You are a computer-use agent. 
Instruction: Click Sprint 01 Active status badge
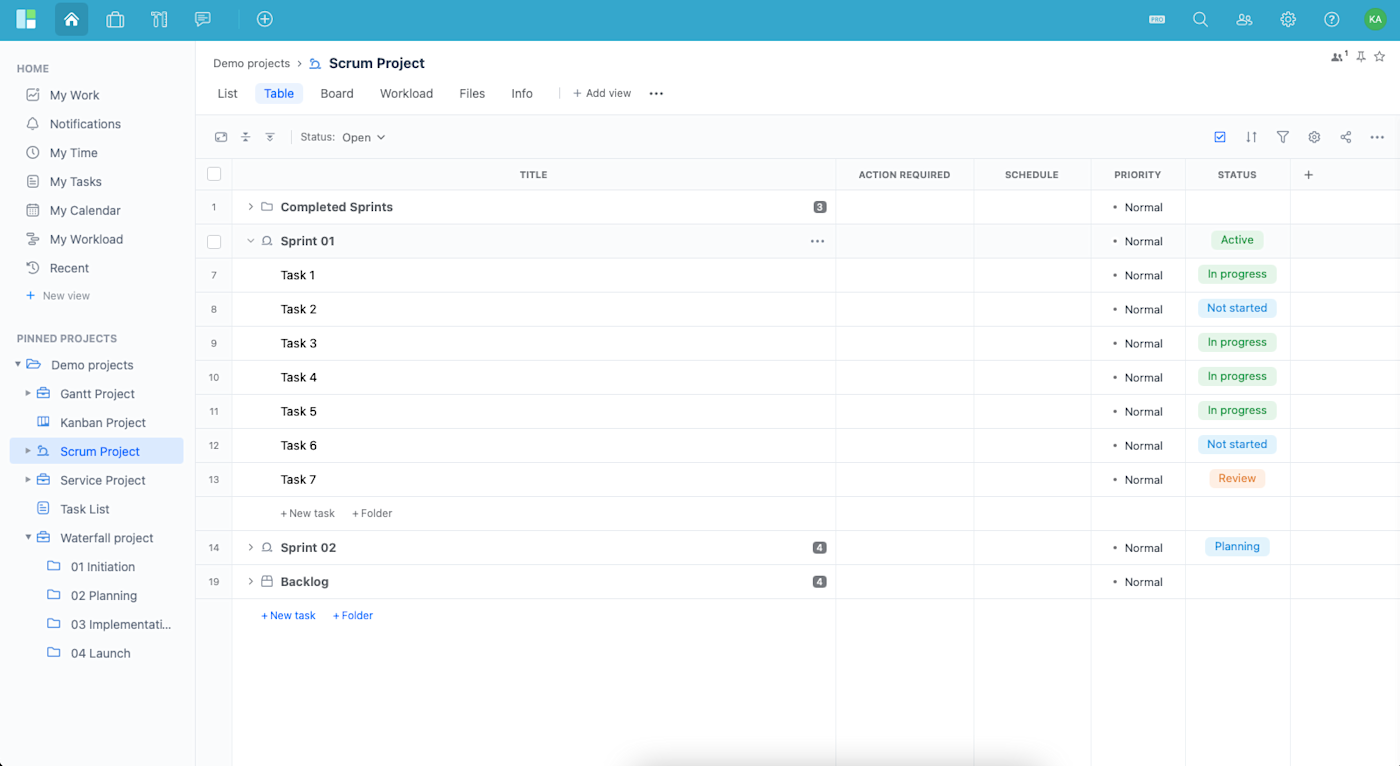[x=1237, y=240]
